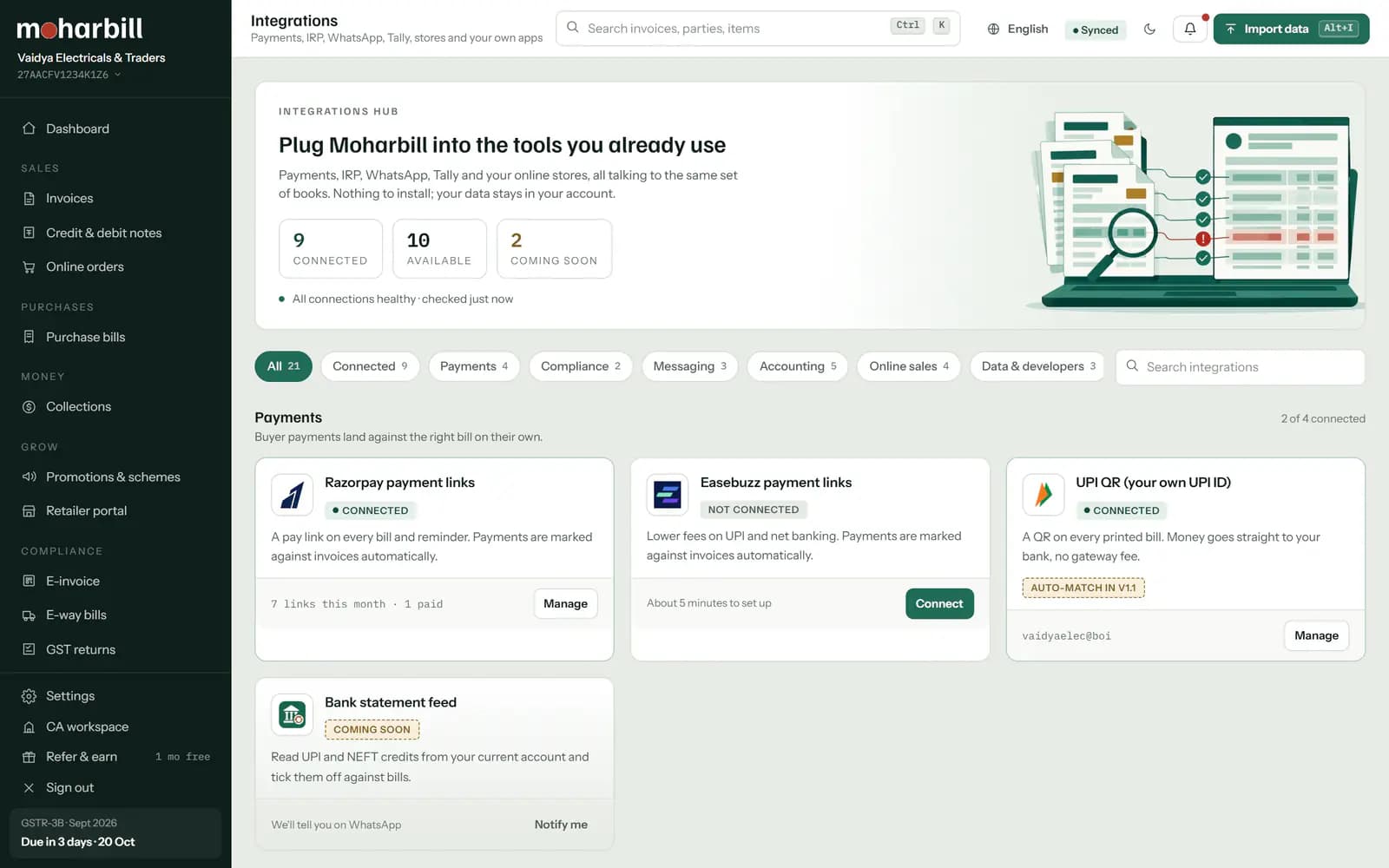This screenshot has width=1389, height=868.
Task: Expand the business GSTIN switcher chevron
Action: [118, 75]
